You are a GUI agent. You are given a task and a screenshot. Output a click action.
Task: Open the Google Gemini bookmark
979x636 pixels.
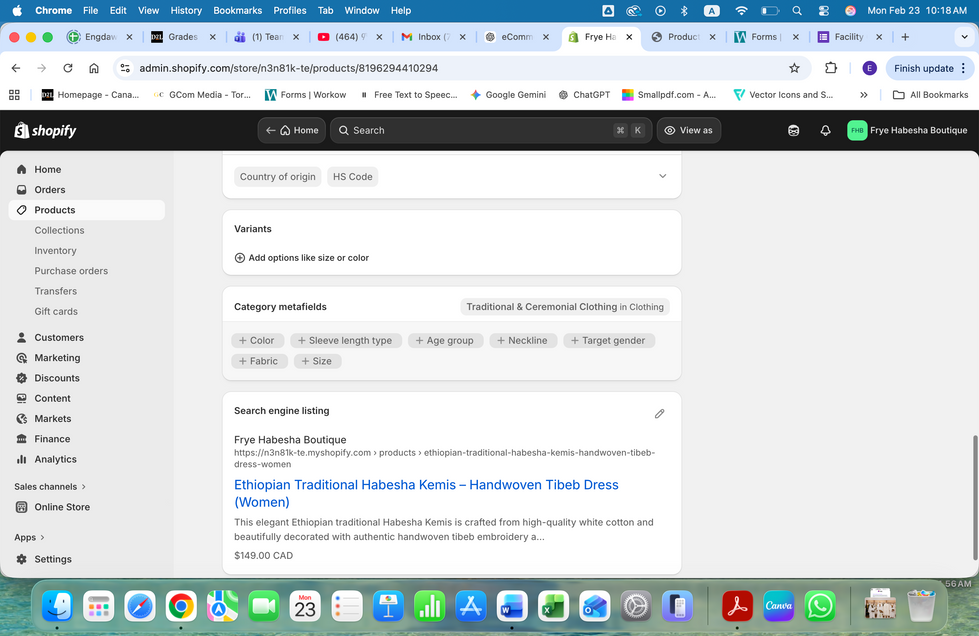tap(508, 95)
